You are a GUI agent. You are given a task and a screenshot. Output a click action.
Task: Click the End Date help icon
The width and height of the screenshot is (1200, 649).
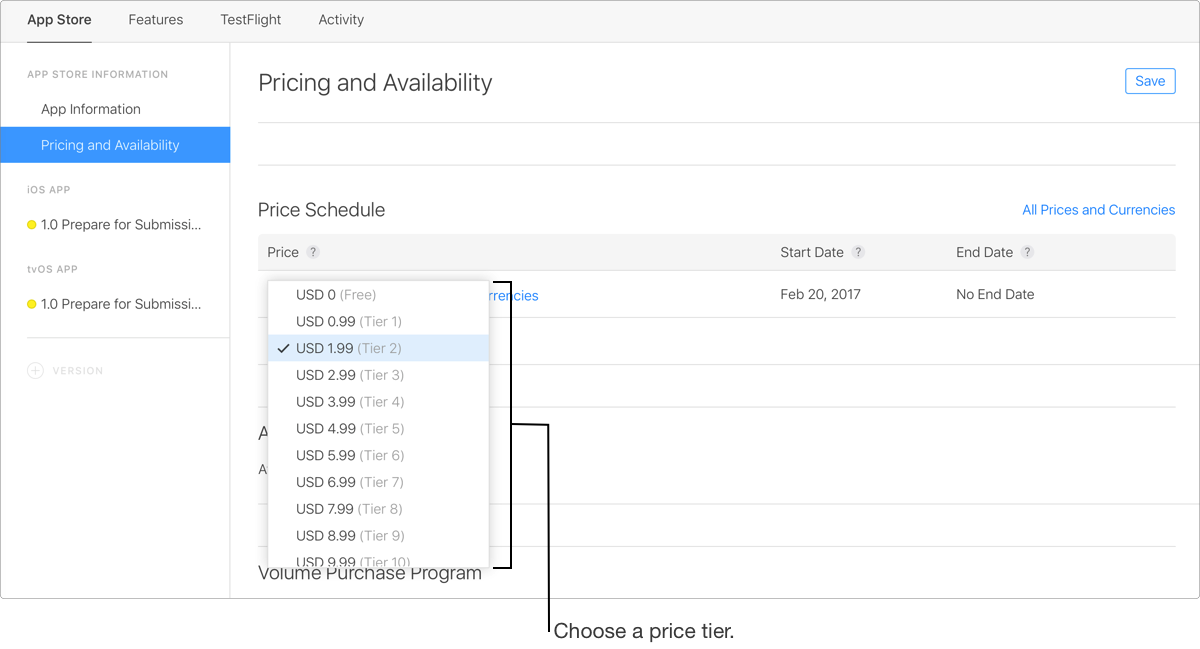click(x=1027, y=253)
